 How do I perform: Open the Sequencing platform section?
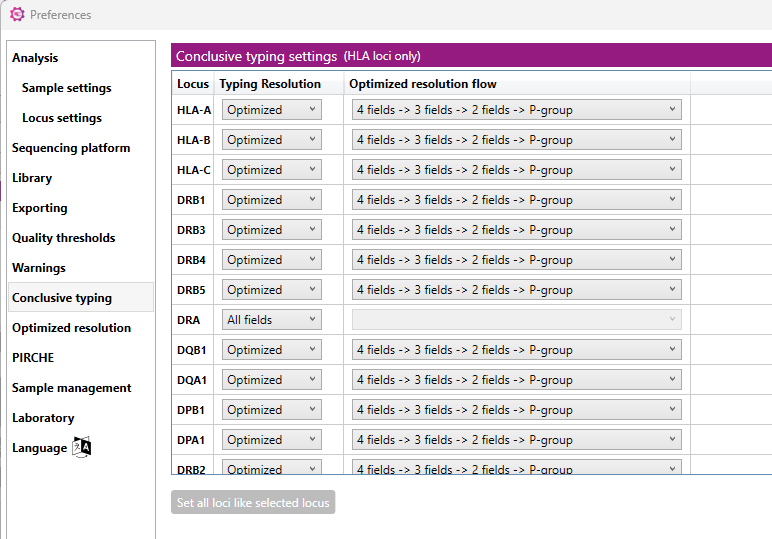tap(71, 148)
